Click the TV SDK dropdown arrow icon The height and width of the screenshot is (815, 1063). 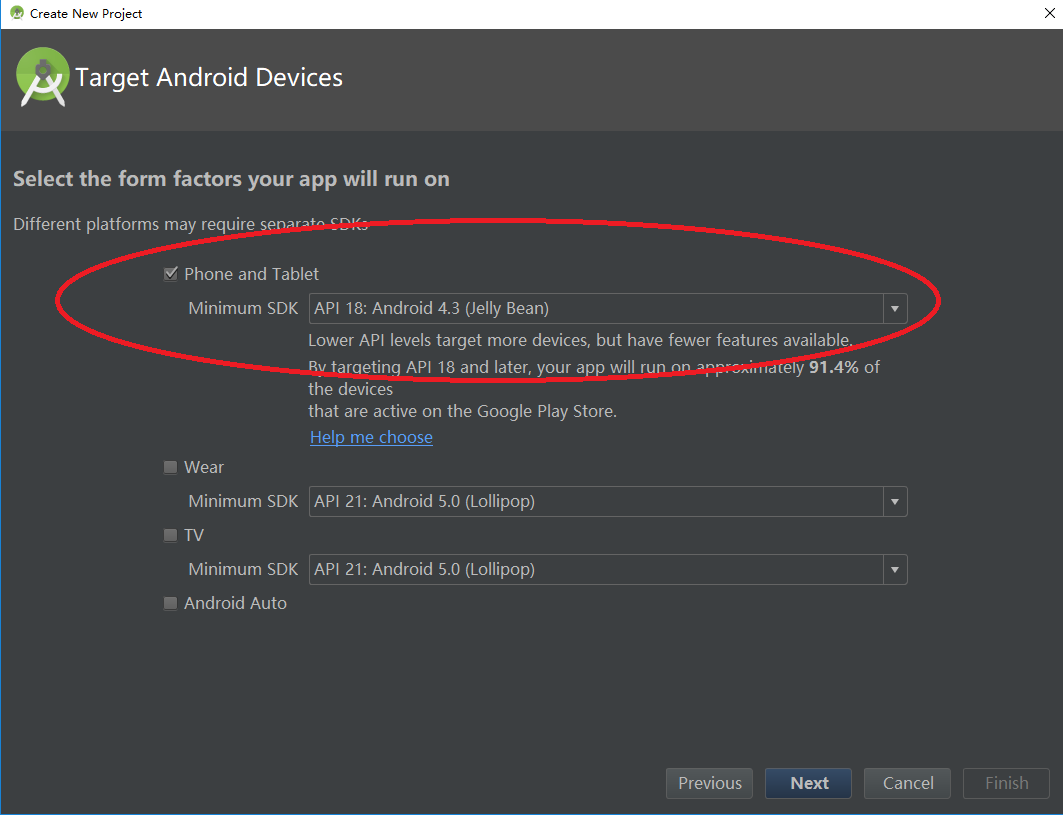[x=894, y=569]
